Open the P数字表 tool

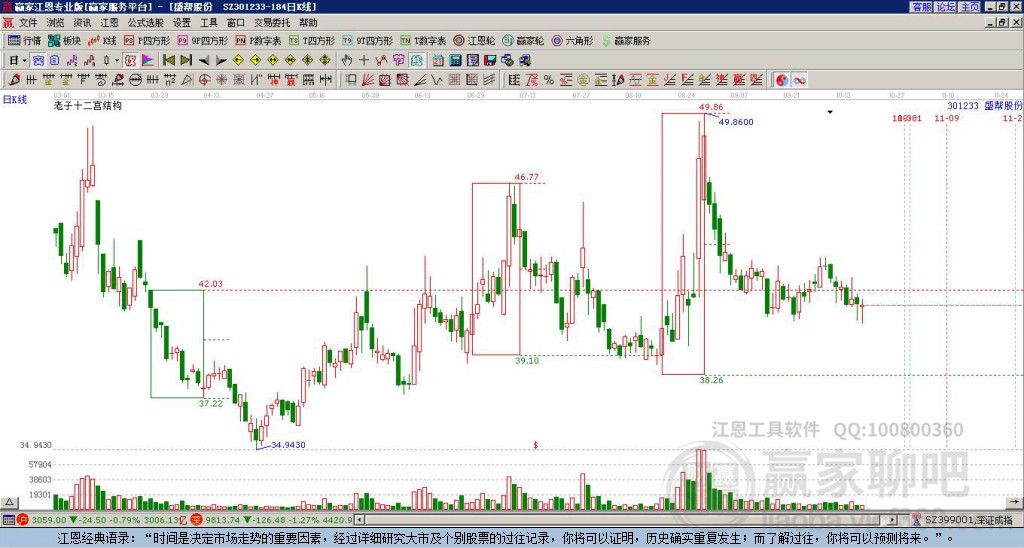coord(258,40)
